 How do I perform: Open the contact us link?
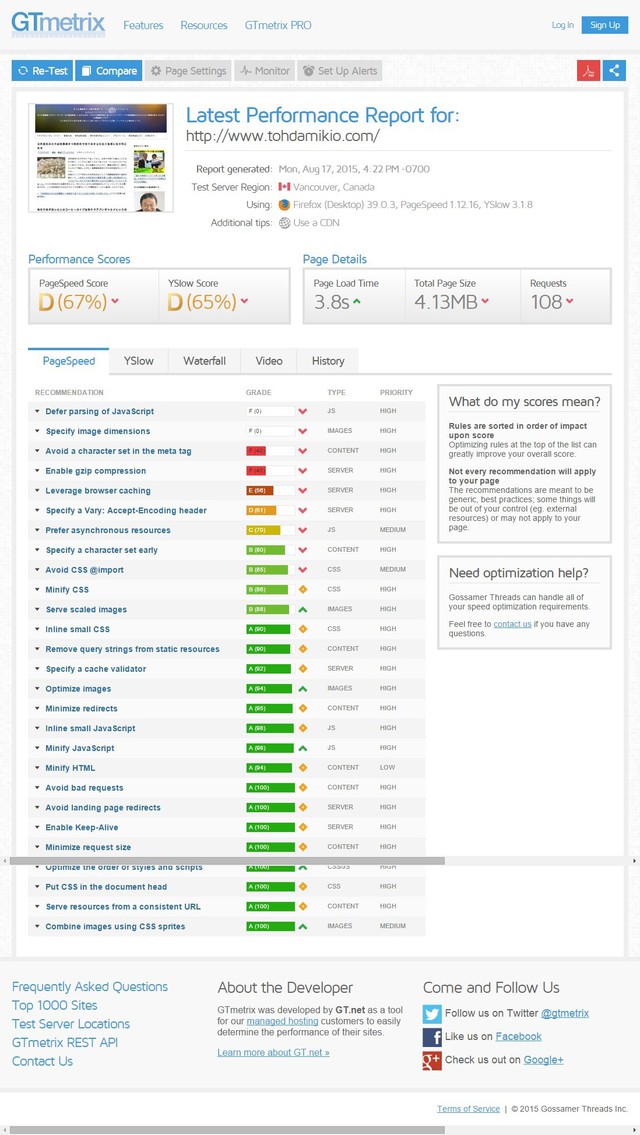513,624
